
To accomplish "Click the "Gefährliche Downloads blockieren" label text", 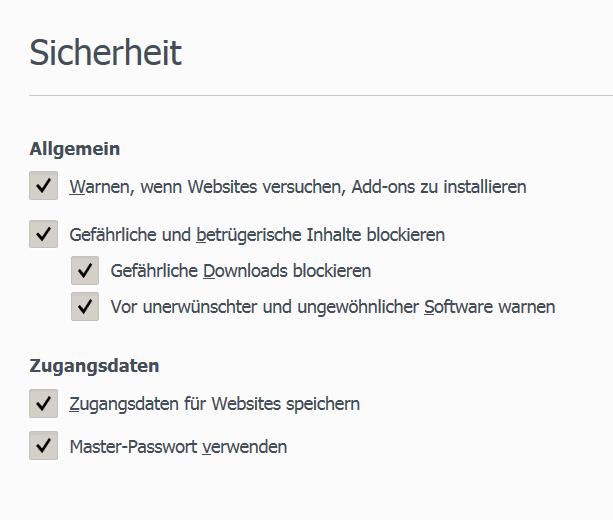I will point(241,271).
